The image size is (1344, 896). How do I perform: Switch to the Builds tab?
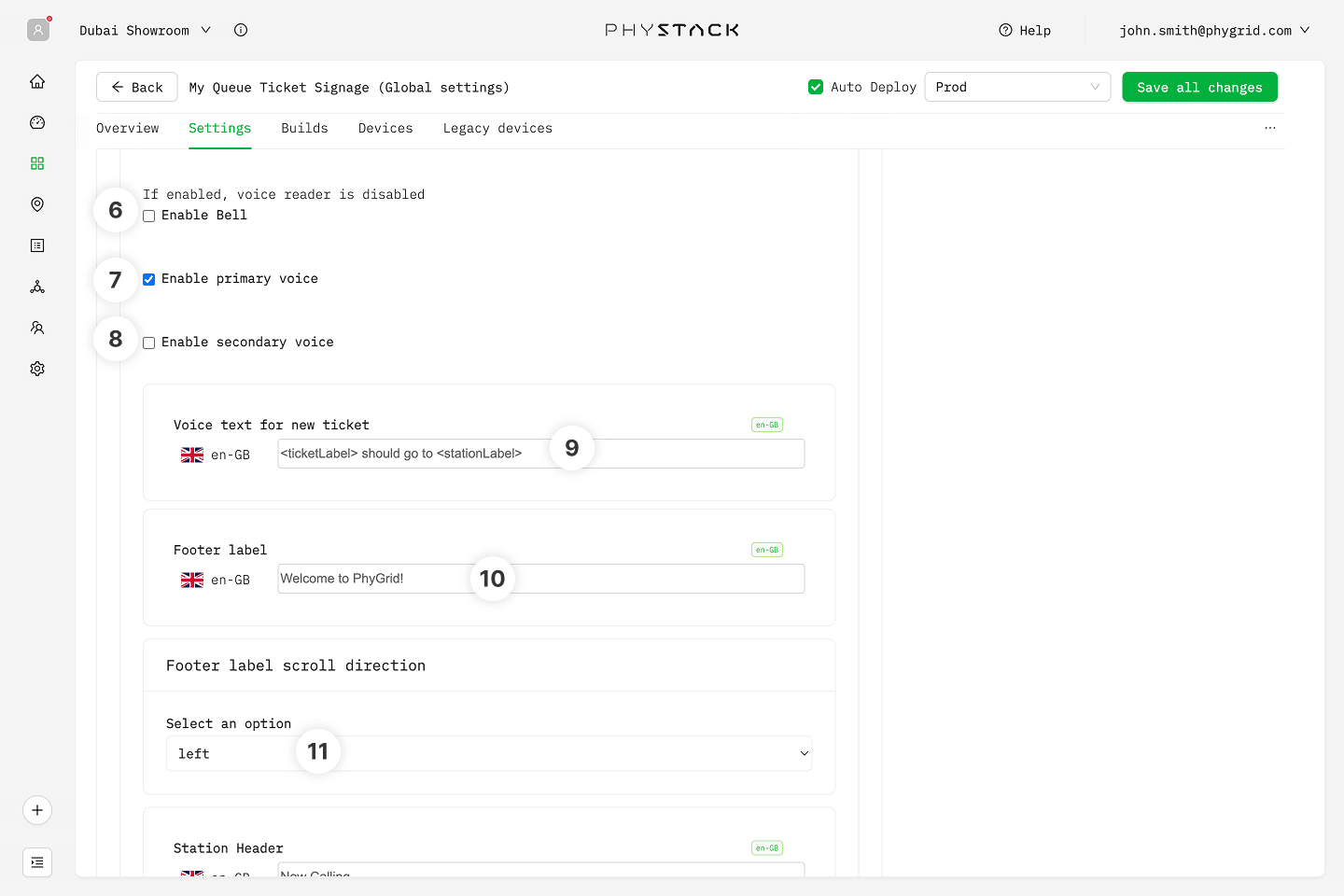pos(304,128)
